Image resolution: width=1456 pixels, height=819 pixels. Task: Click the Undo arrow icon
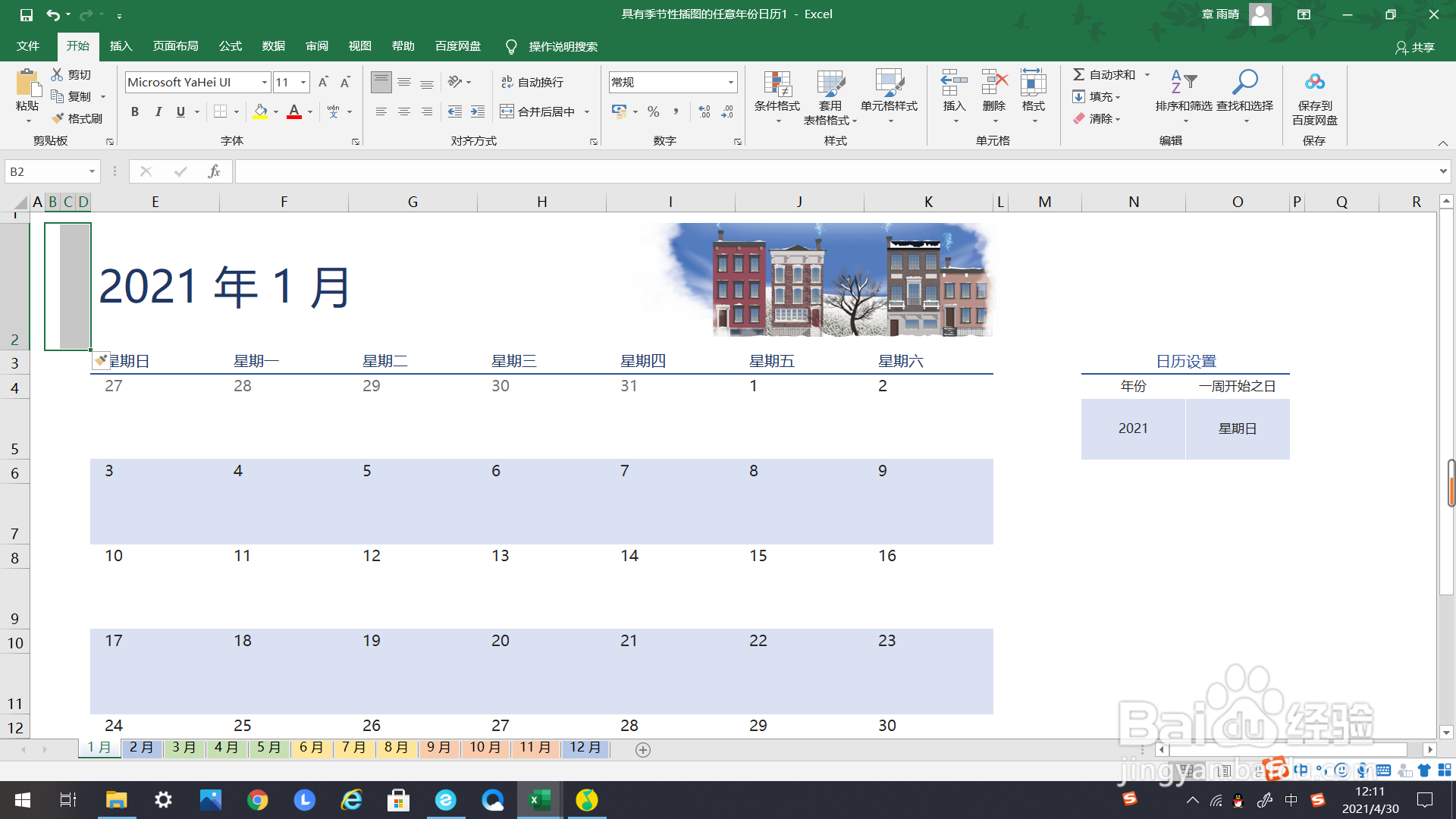click(52, 14)
